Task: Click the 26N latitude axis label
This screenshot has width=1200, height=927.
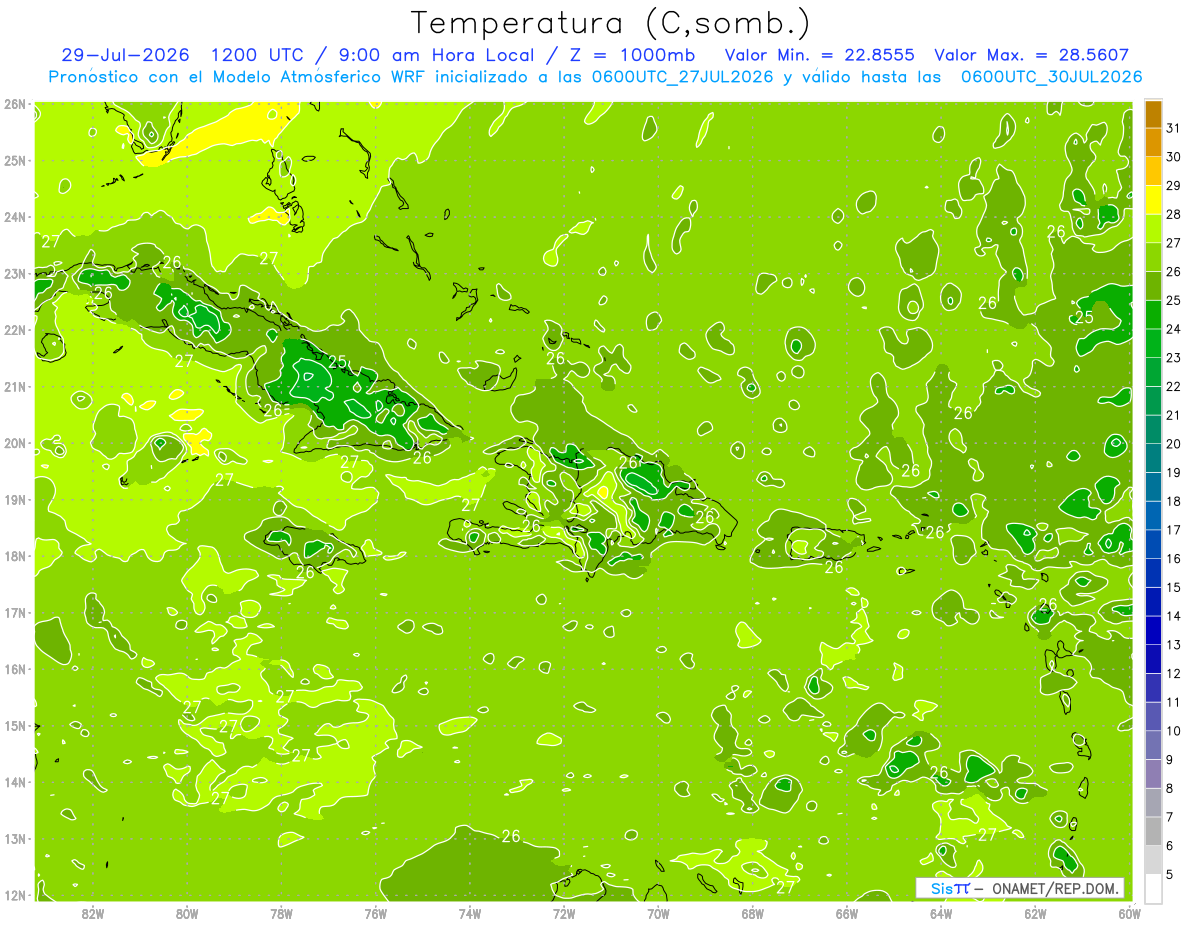Action: click(x=14, y=103)
